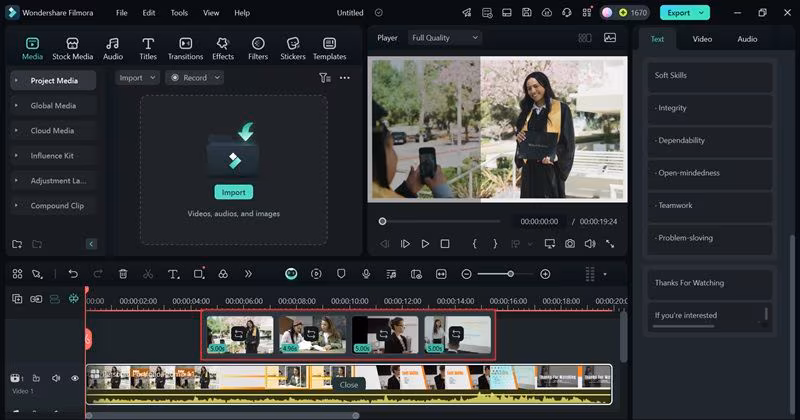800x420 pixels.
Task: Step to the next frame
Action: 405,244
